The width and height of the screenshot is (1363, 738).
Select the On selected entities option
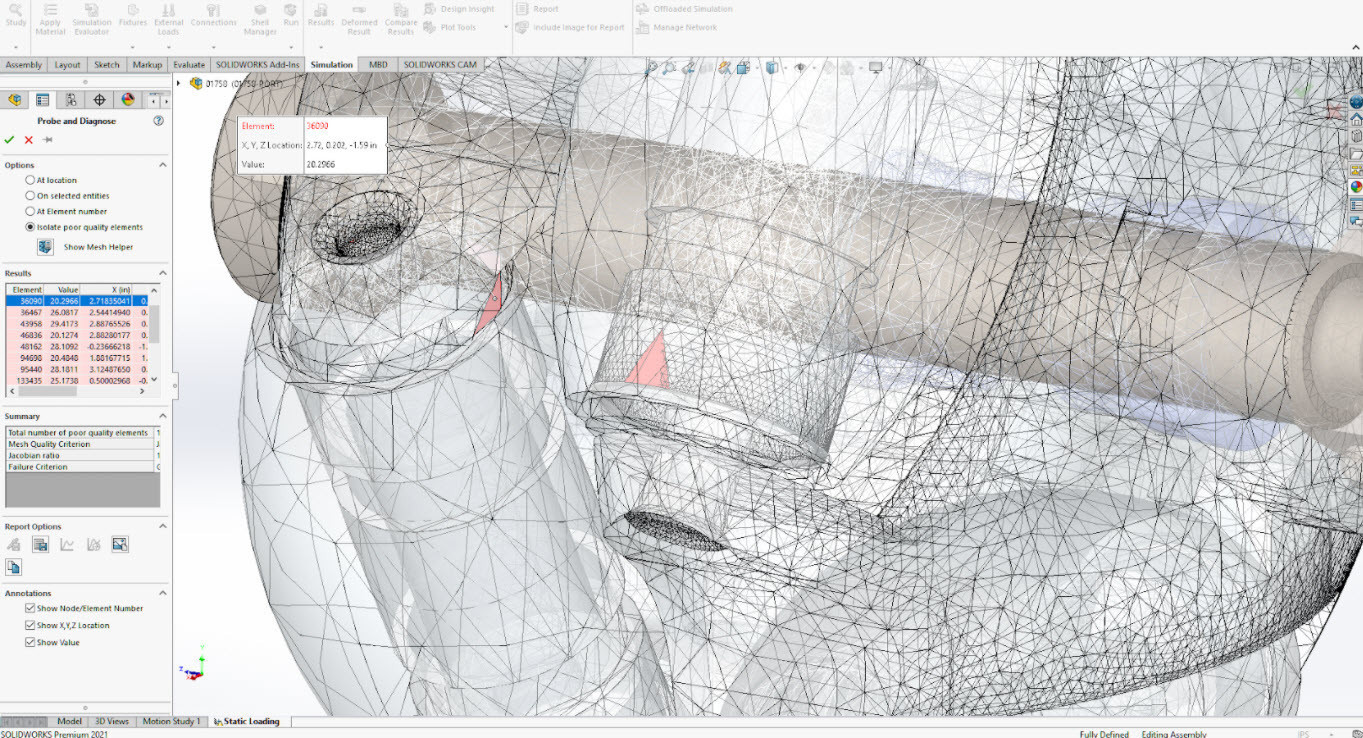click(x=30, y=196)
